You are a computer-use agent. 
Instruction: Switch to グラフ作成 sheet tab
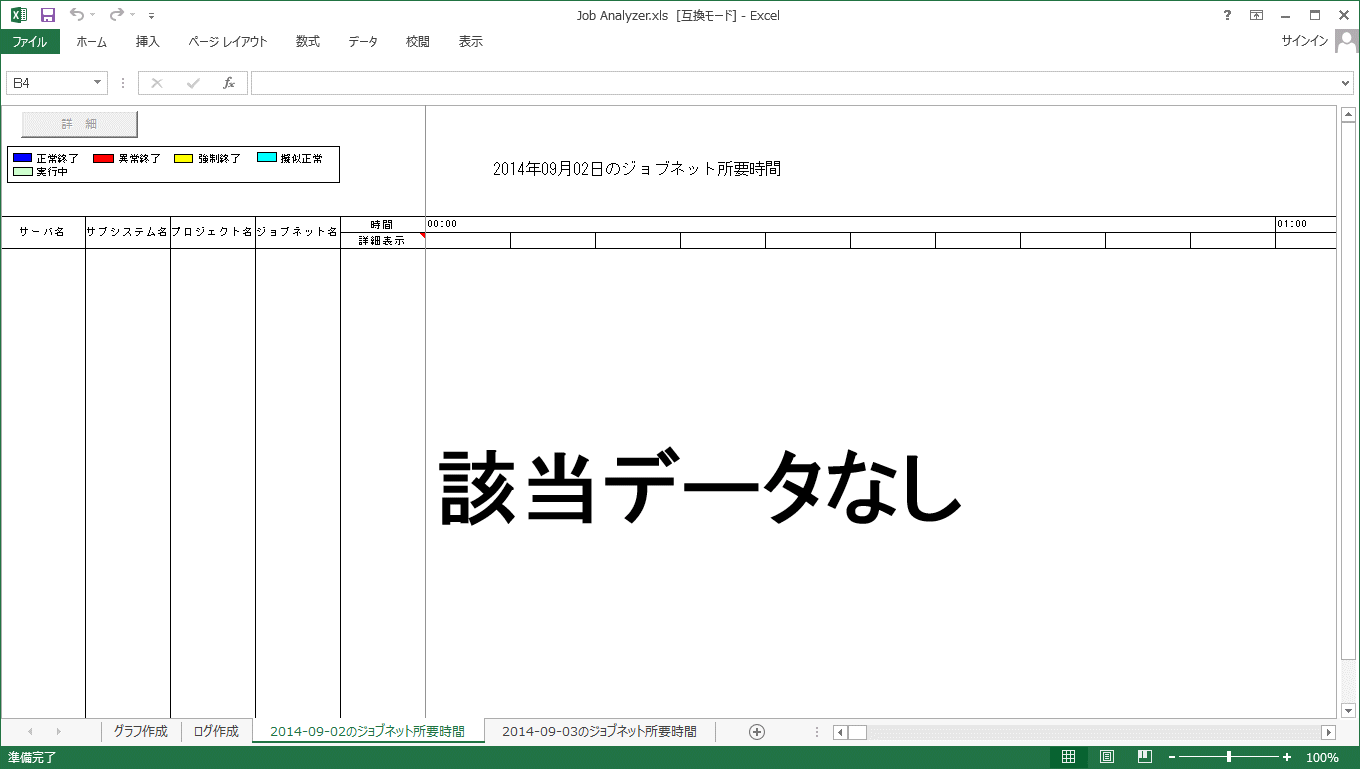[140, 732]
